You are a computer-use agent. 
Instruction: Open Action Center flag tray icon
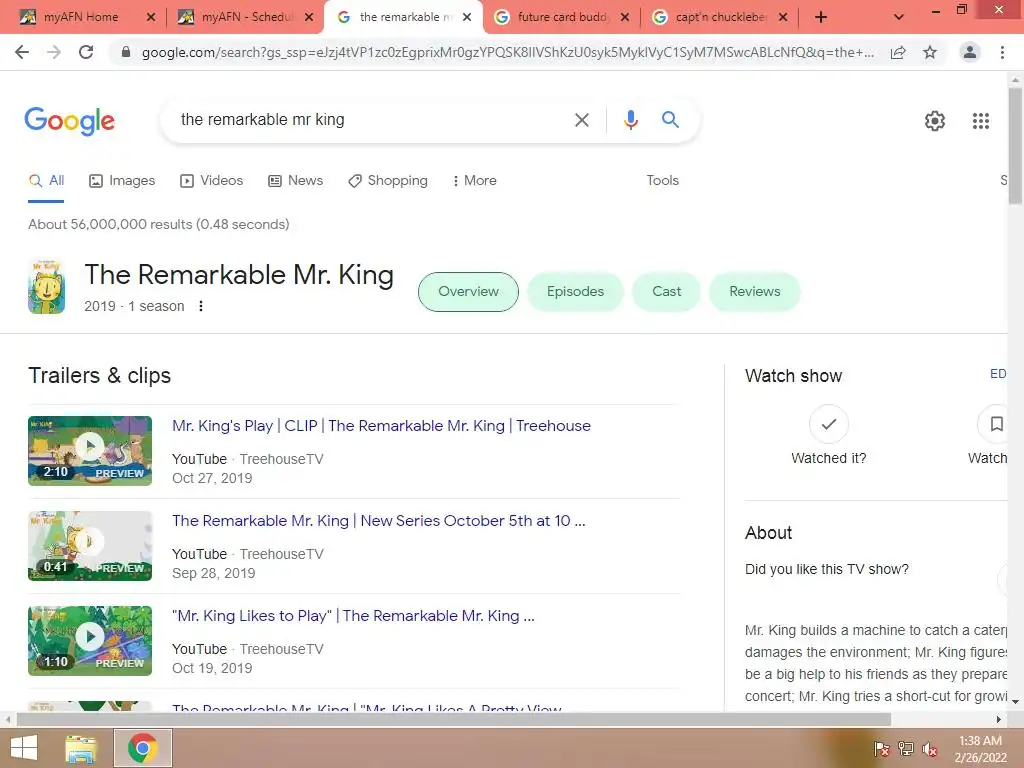[x=882, y=748]
